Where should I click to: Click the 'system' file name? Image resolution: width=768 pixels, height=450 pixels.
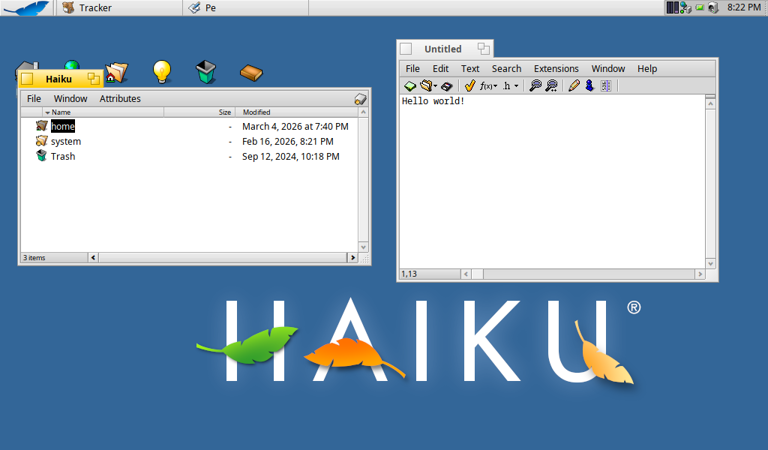(x=66, y=142)
